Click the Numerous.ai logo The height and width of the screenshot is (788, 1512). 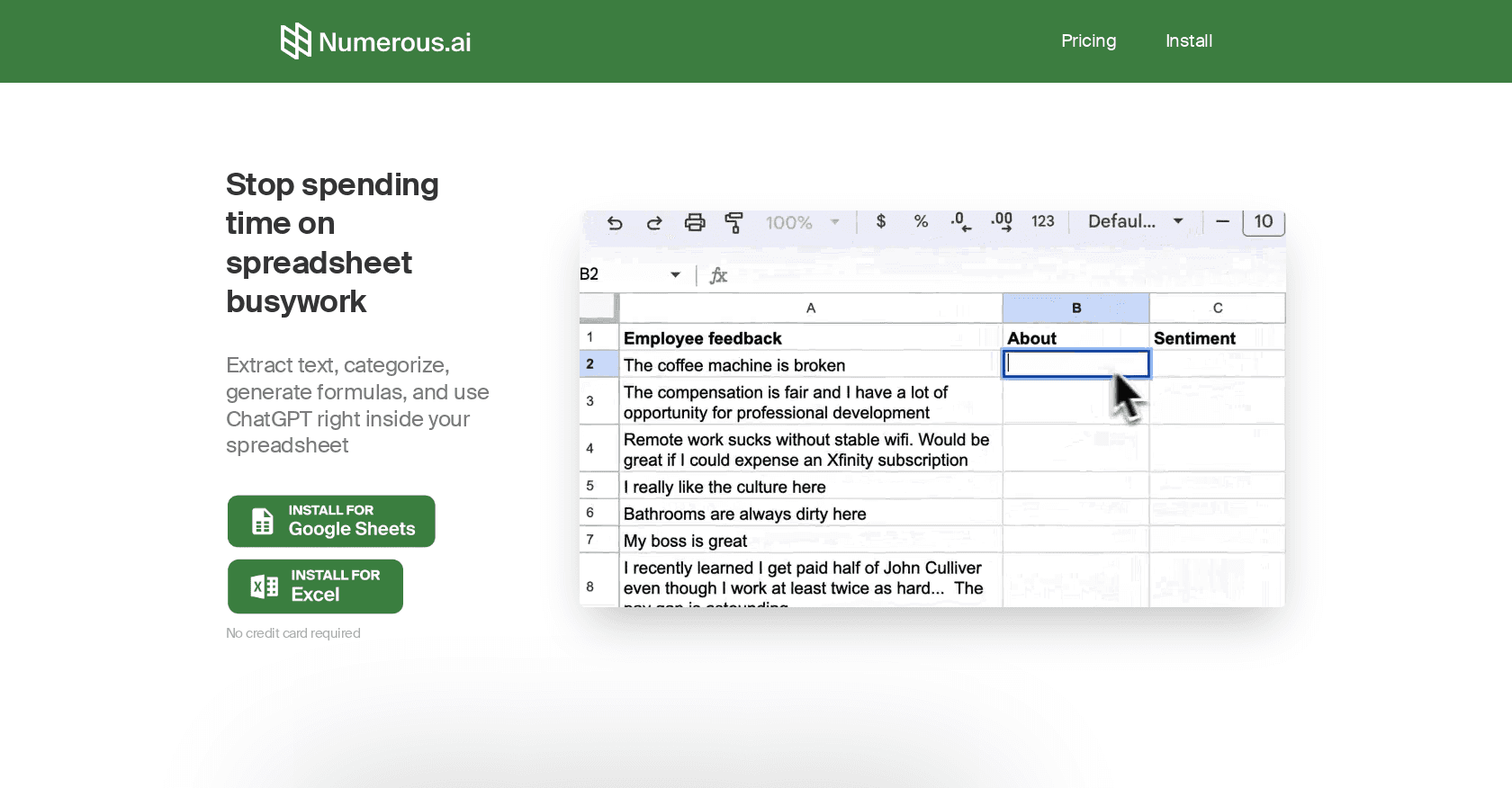point(375,41)
